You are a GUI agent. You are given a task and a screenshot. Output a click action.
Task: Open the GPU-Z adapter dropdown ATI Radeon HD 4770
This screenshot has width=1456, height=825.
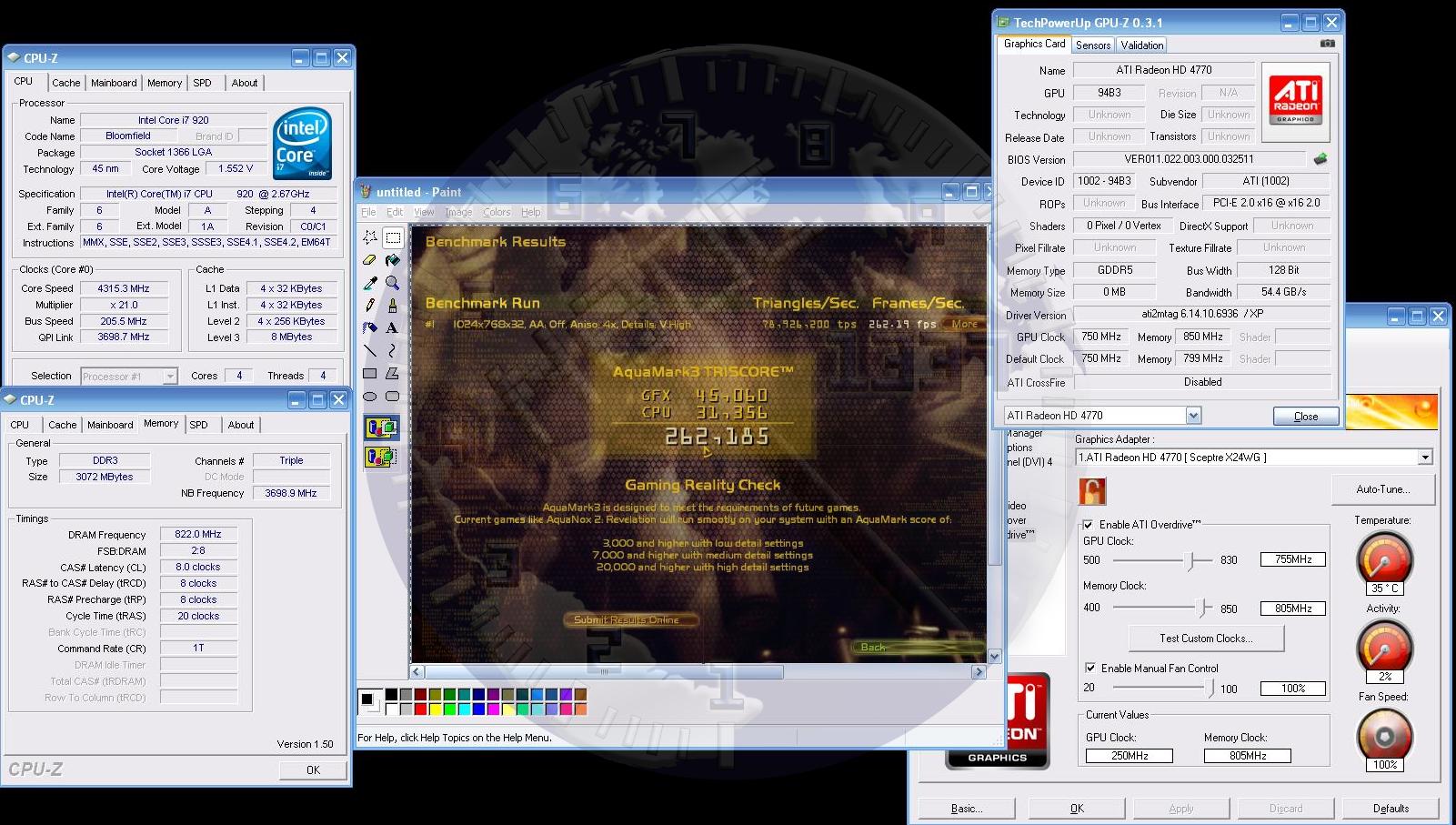[x=1193, y=416]
